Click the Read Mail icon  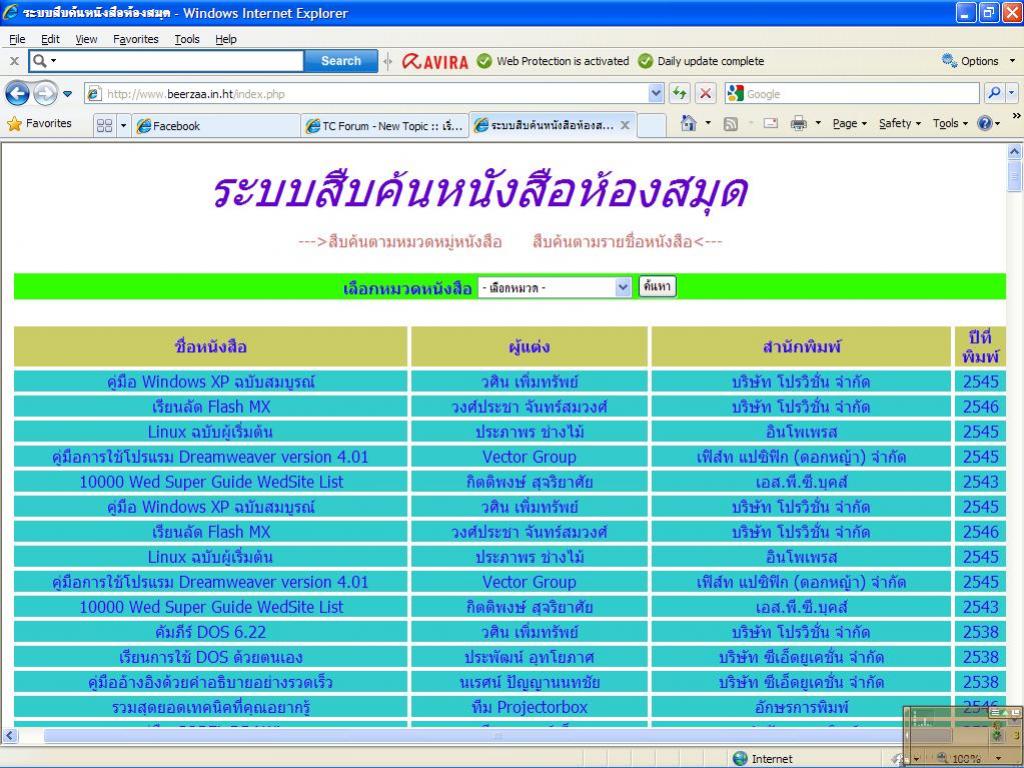(771, 123)
